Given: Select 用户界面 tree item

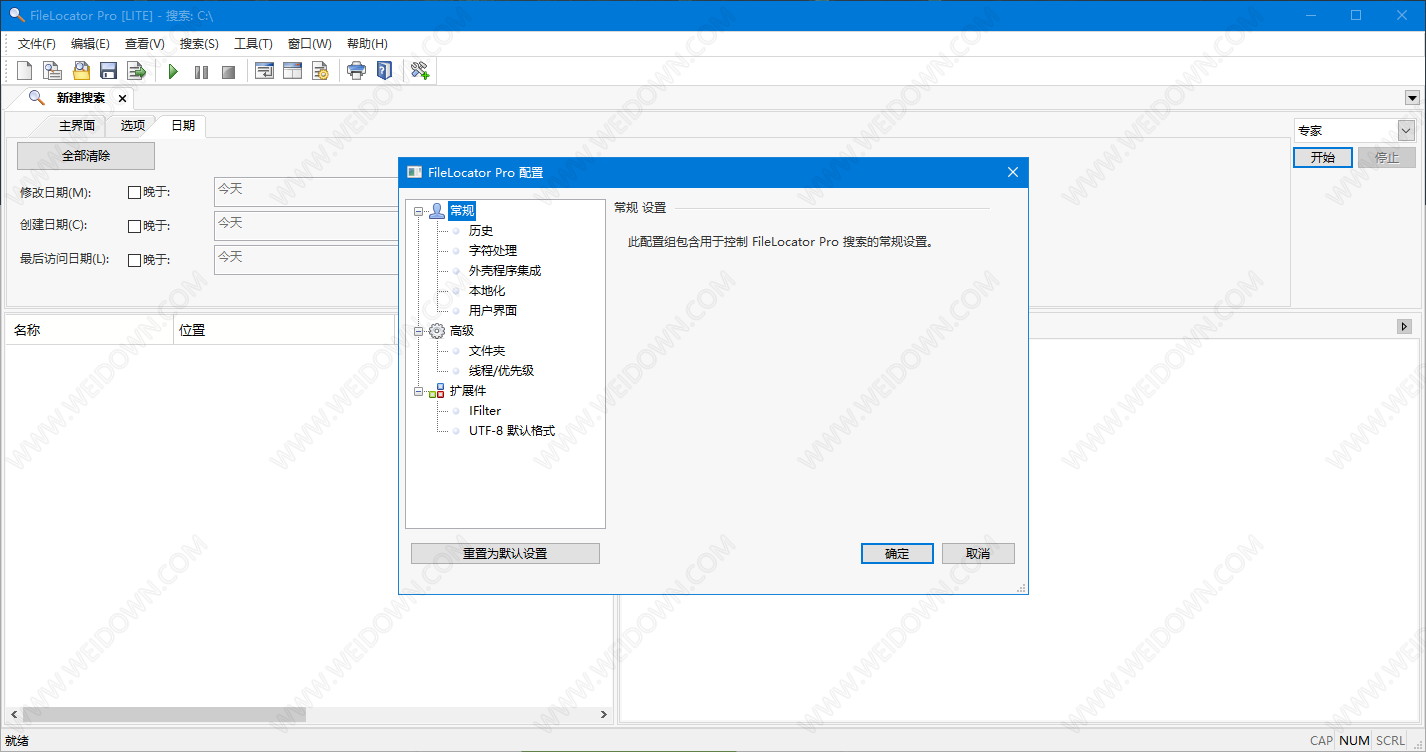Looking at the screenshot, I should [x=493, y=311].
